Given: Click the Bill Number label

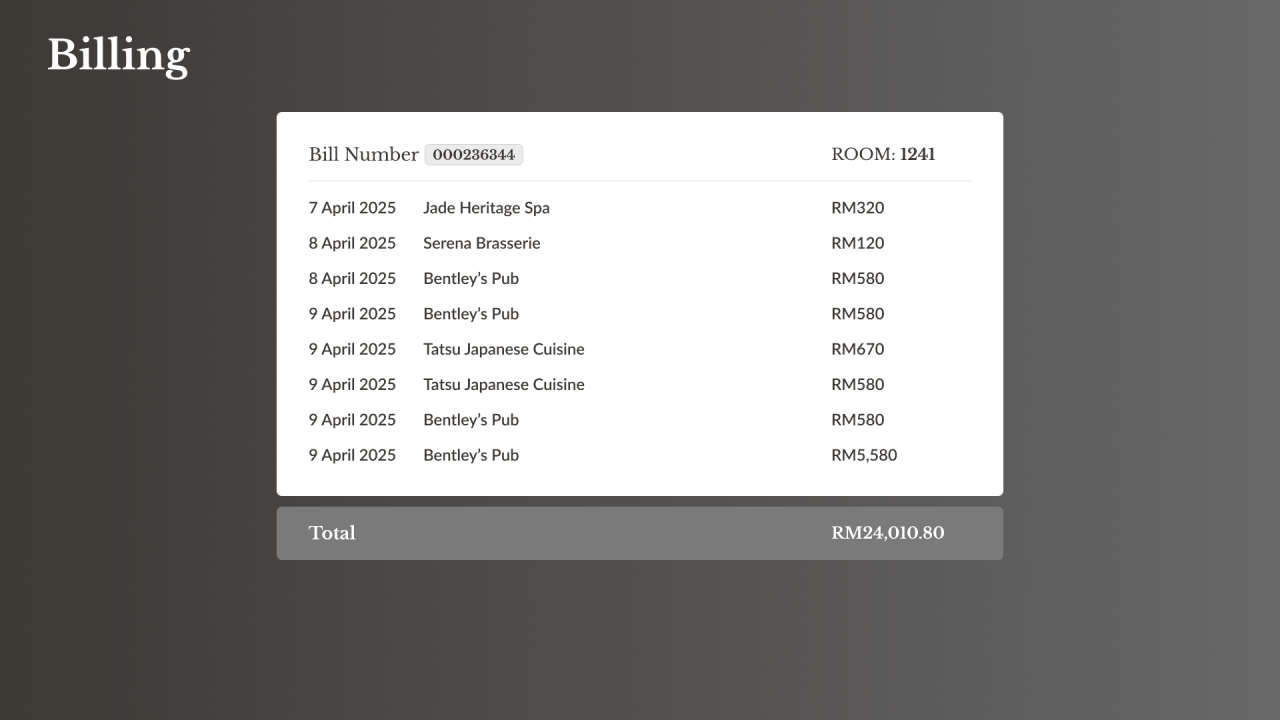Looking at the screenshot, I should pyautogui.click(x=363, y=155).
